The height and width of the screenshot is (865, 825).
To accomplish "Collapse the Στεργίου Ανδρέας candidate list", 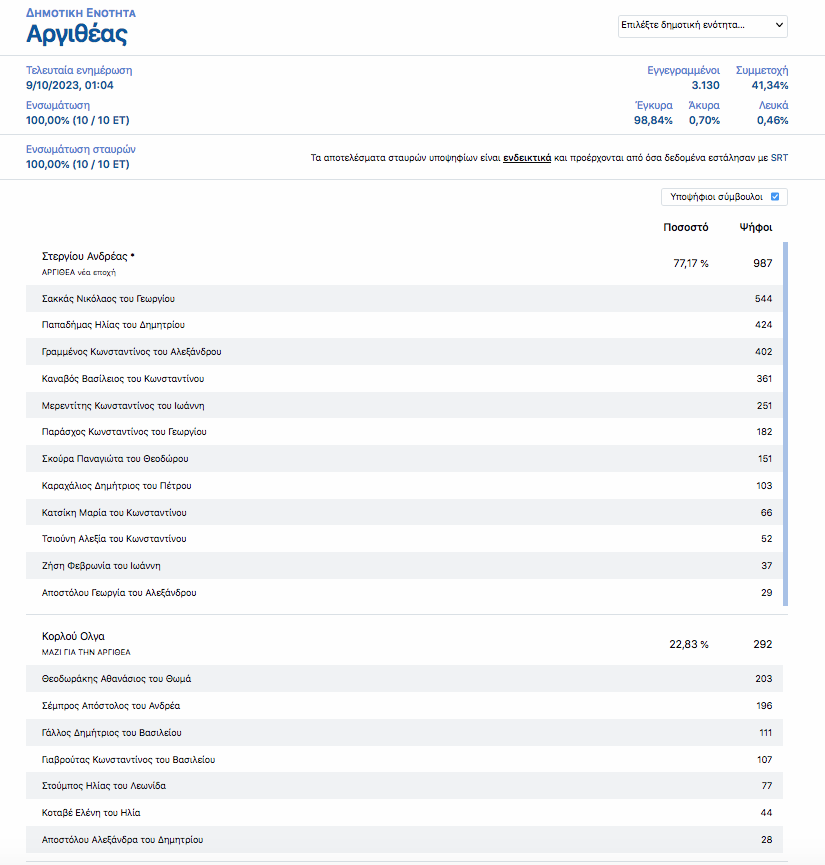I will coord(88,256).
